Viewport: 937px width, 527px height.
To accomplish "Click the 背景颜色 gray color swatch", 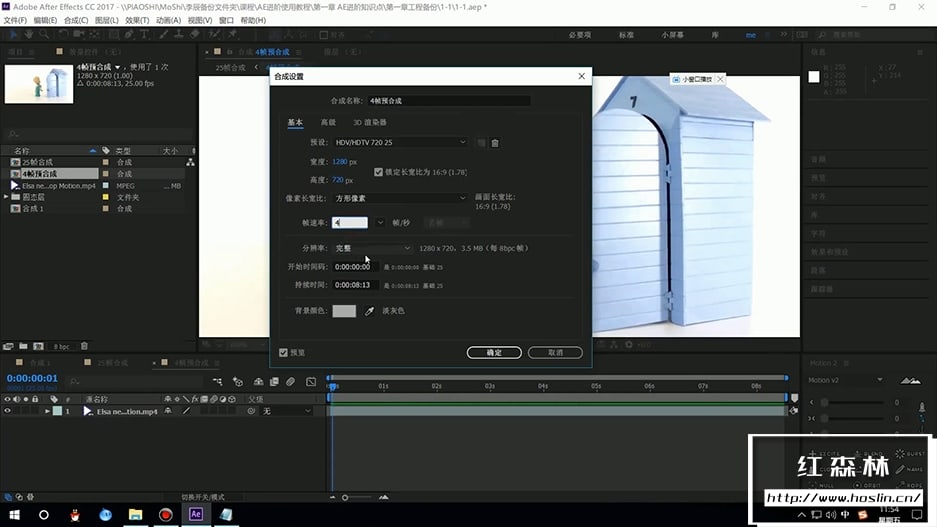I will pos(344,311).
